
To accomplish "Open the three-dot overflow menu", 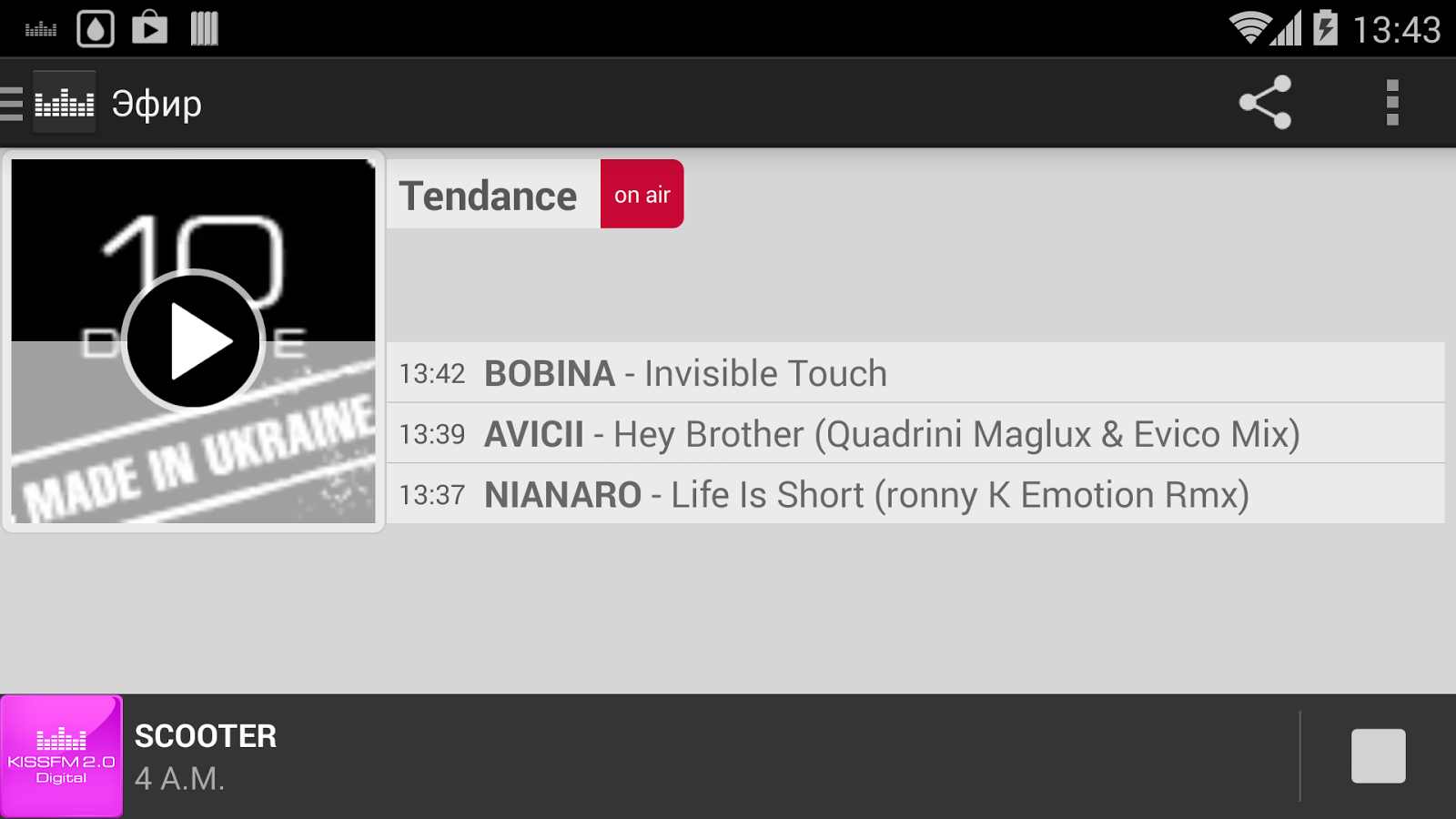I will coord(1391,102).
